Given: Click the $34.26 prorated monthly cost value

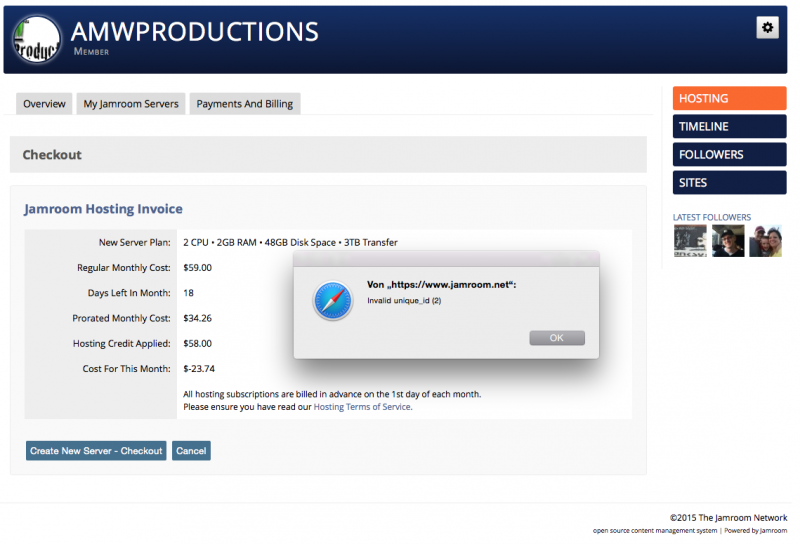Looking at the screenshot, I should (197, 318).
